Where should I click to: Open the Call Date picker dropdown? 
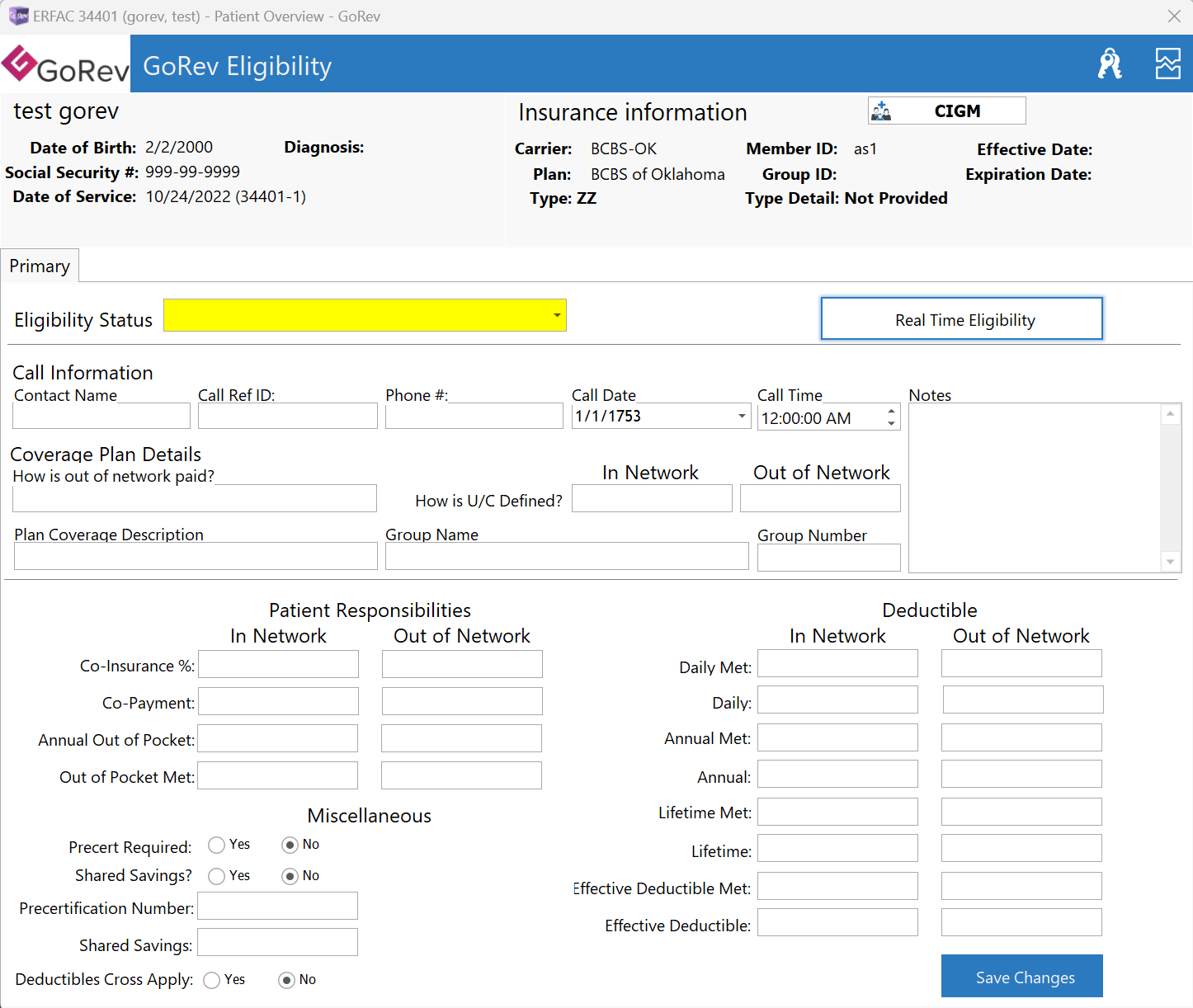click(x=742, y=416)
